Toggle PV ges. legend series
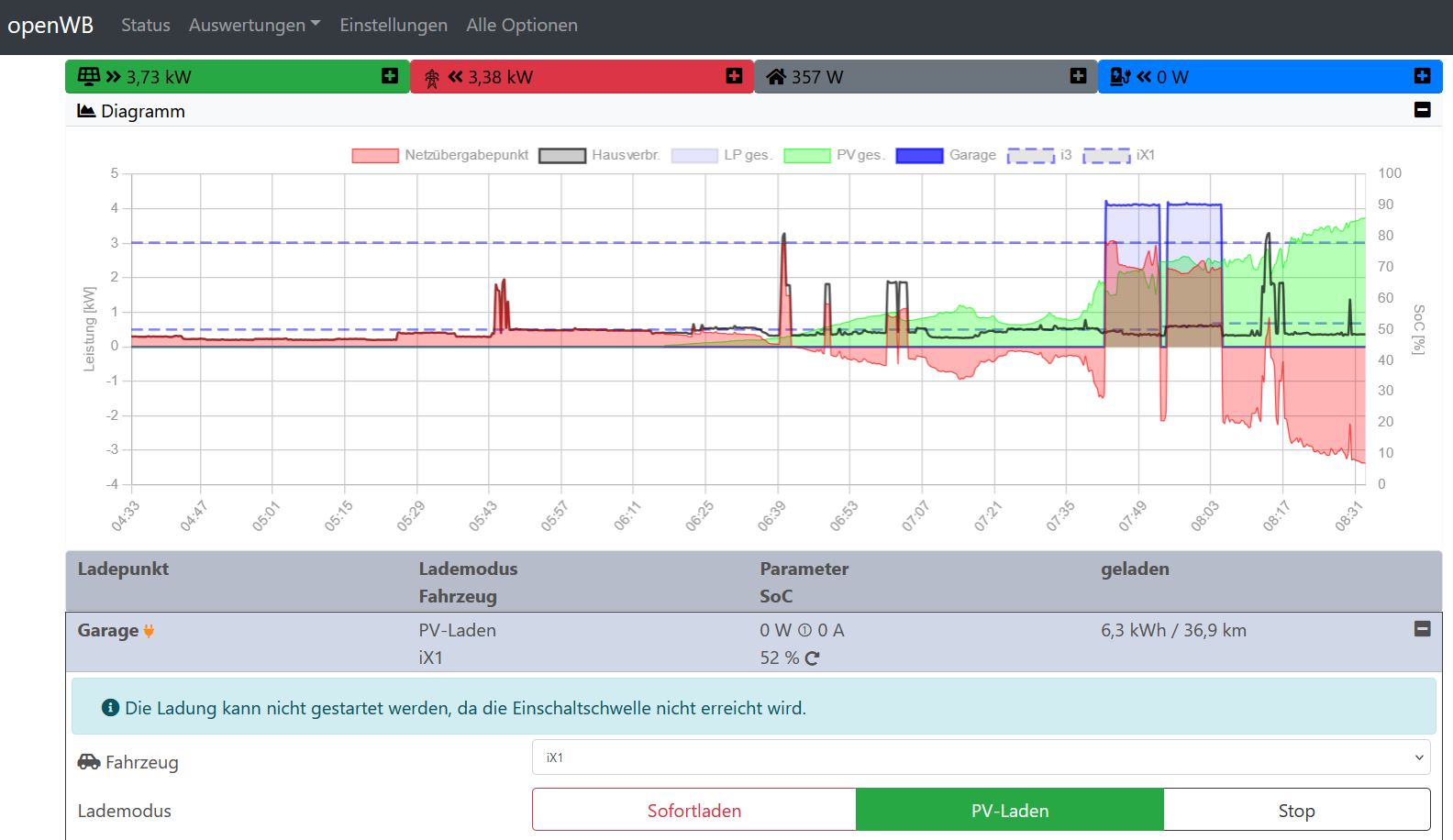The image size is (1453, 840). click(x=835, y=155)
